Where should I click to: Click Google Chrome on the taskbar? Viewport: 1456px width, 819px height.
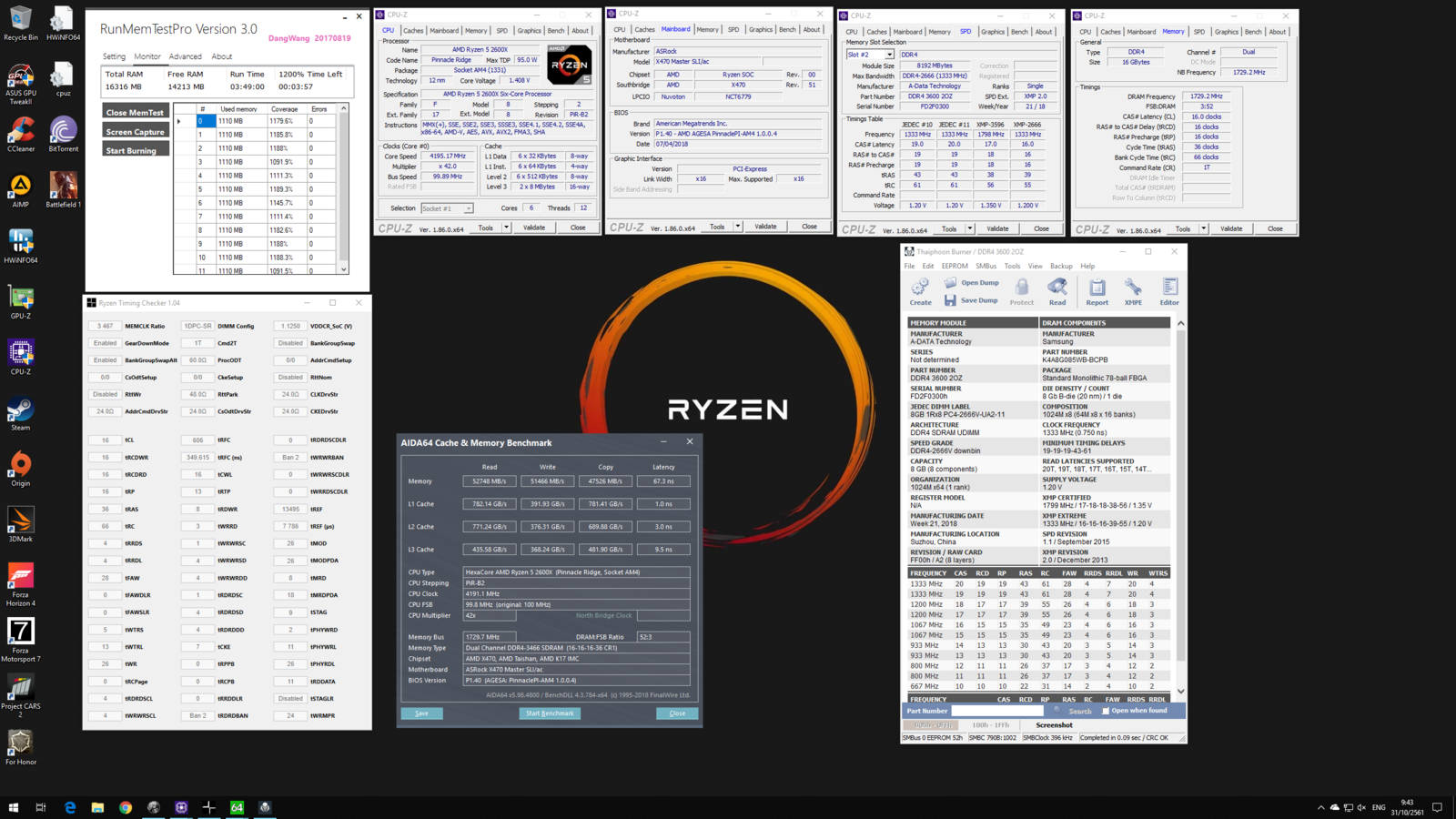pyautogui.click(x=126, y=807)
